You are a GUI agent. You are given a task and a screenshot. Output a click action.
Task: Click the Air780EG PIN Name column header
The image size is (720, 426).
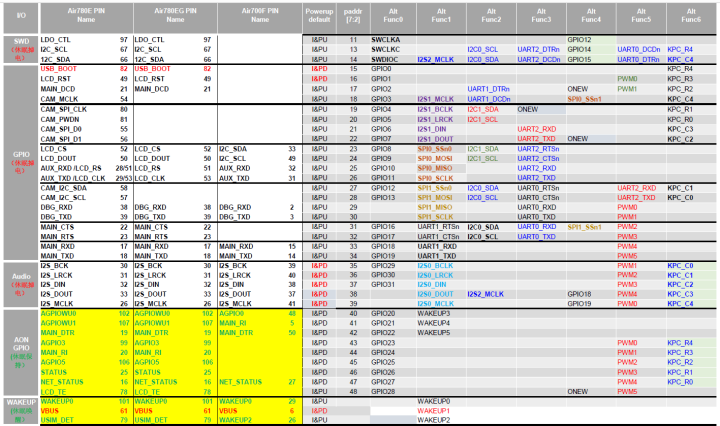[175, 17]
